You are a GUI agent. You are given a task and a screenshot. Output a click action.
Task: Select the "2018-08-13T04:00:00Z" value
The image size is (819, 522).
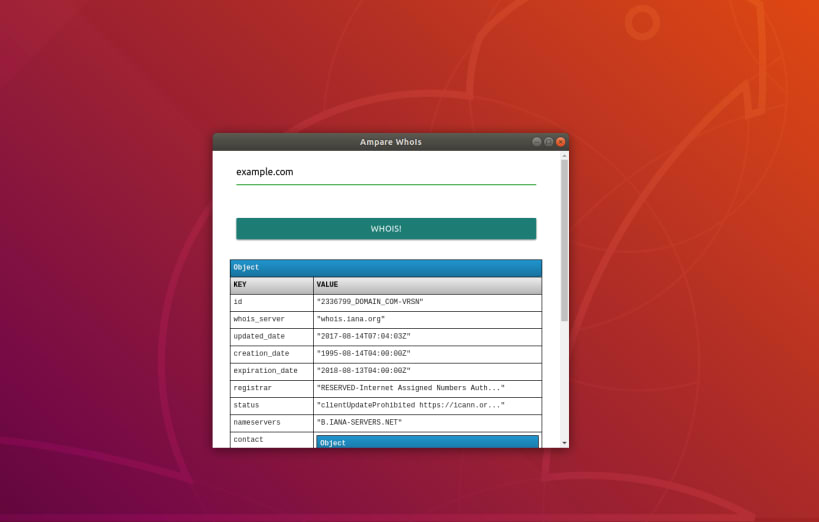tap(427, 371)
